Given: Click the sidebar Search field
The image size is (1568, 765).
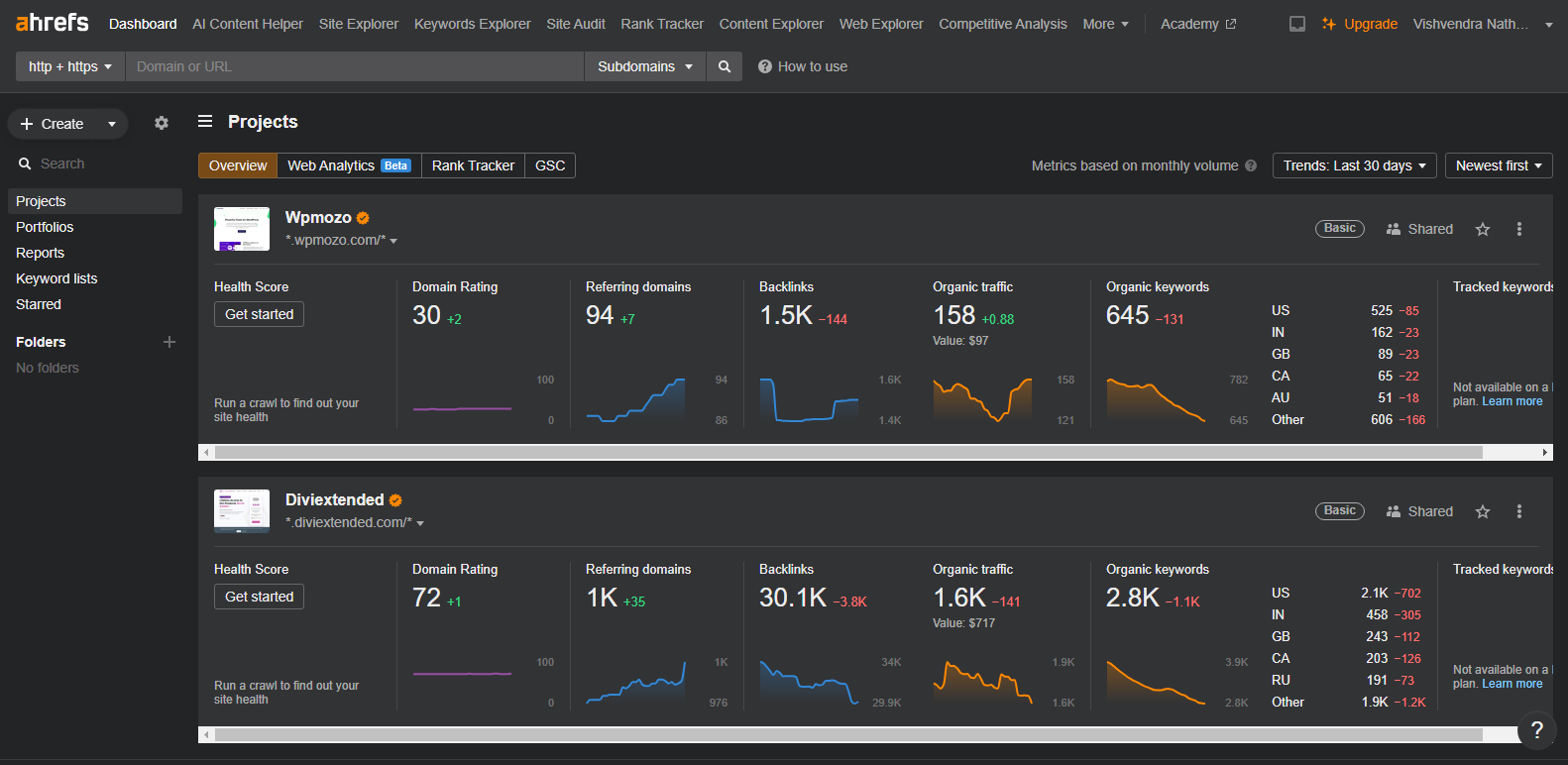Looking at the screenshot, I should point(95,164).
